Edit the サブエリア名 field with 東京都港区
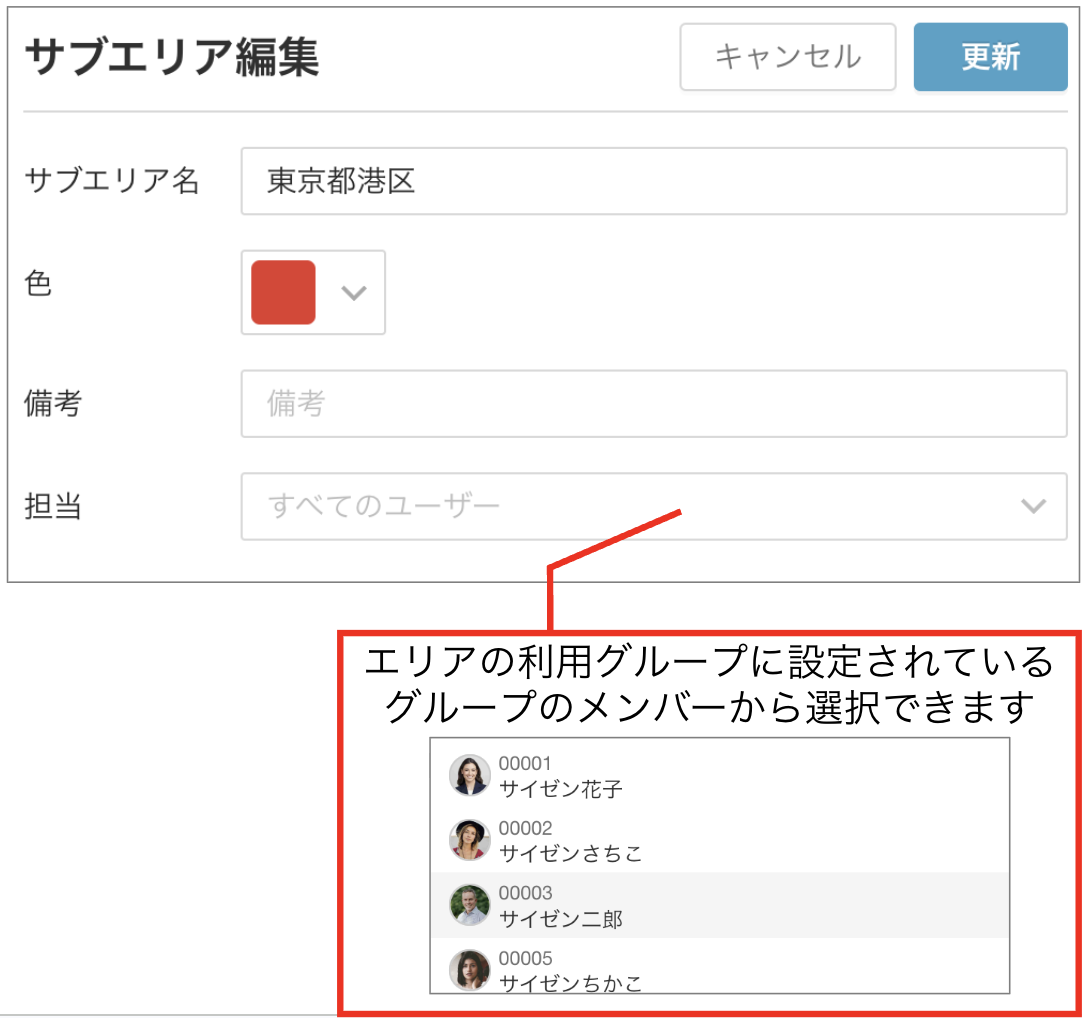 click(653, 181)
